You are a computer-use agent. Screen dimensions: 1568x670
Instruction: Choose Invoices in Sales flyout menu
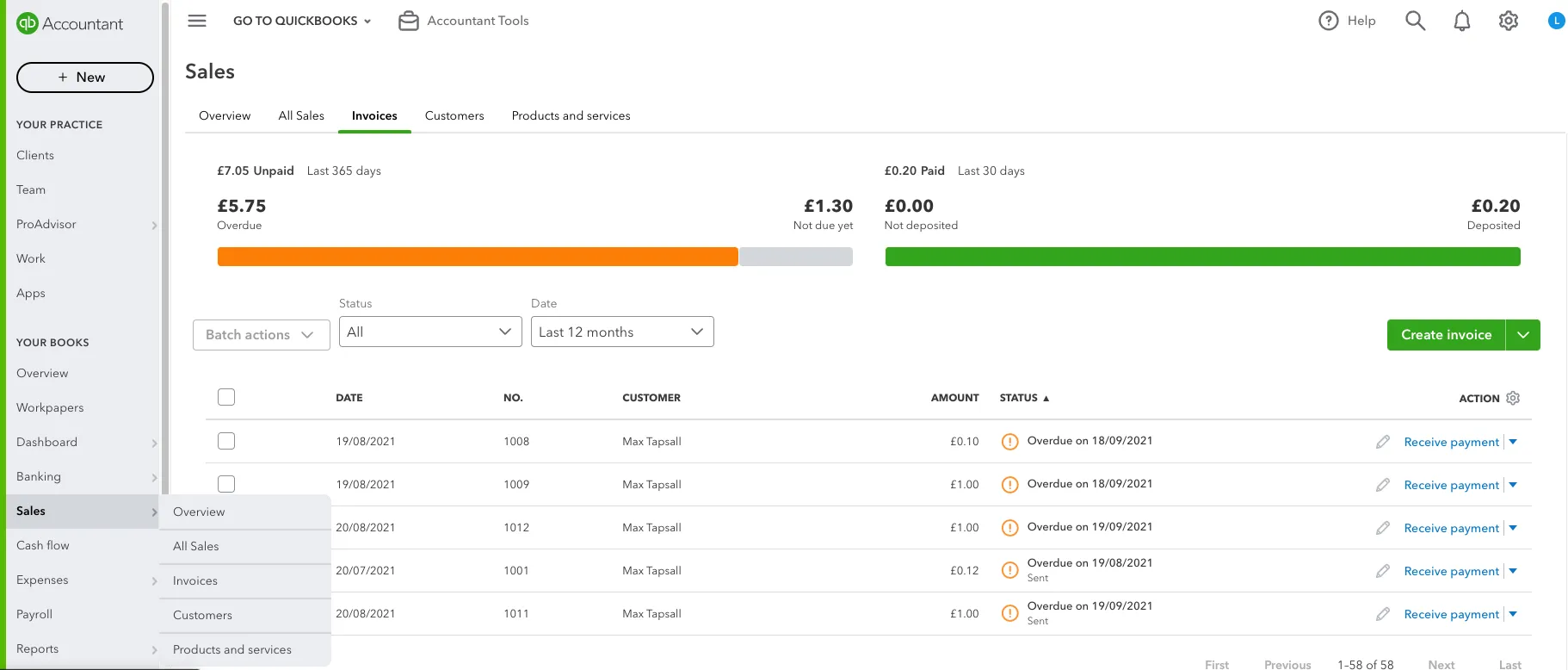click(245, 581)
